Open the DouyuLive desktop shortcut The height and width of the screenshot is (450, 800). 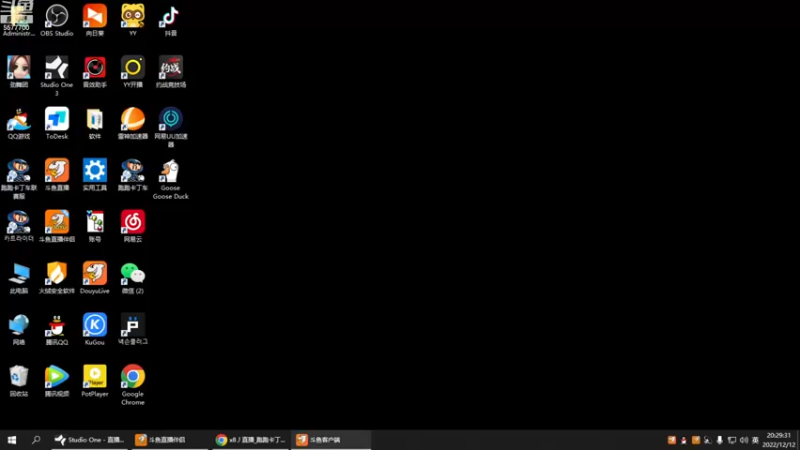[95, 278]
